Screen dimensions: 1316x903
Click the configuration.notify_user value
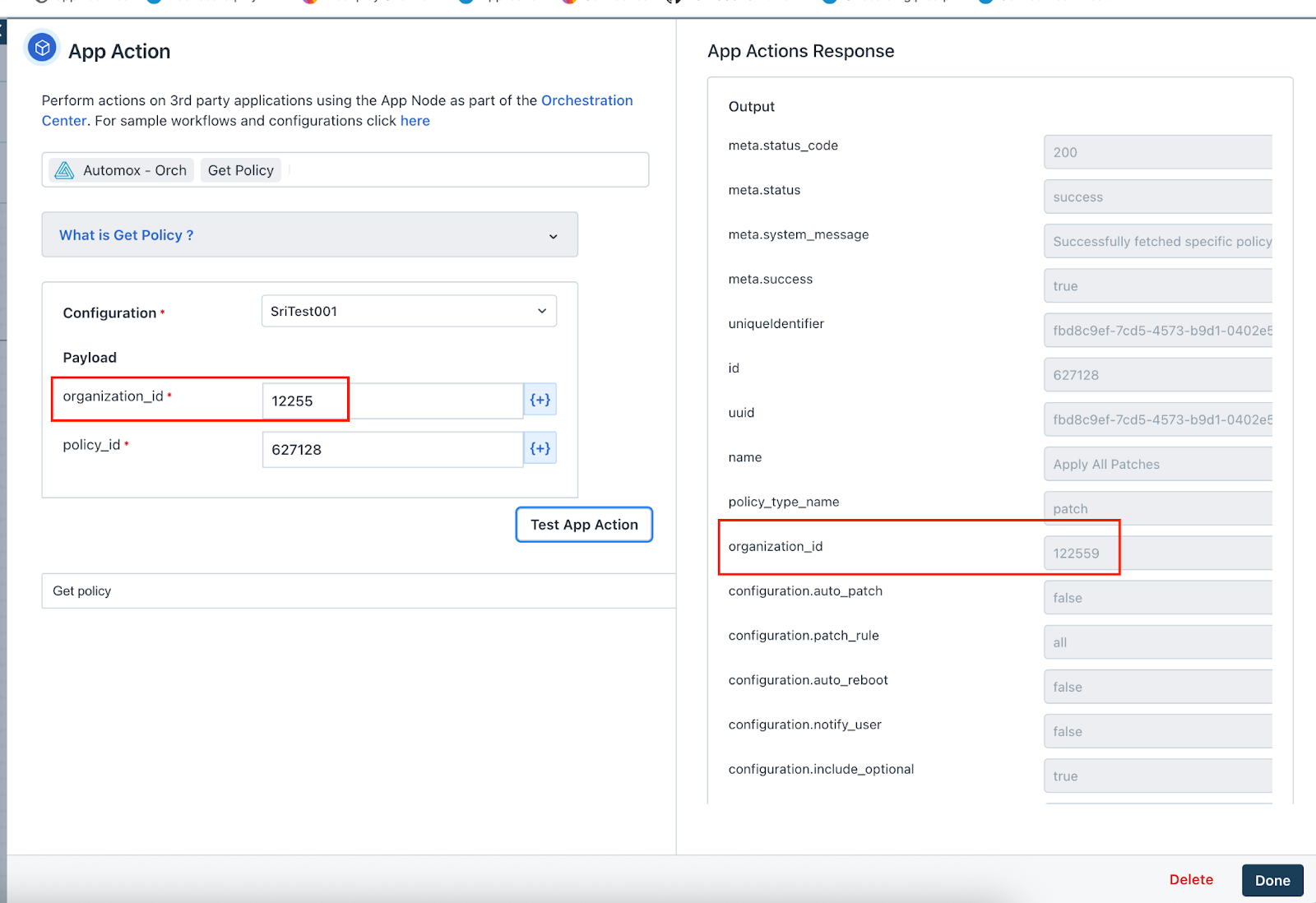point(1158,731)
